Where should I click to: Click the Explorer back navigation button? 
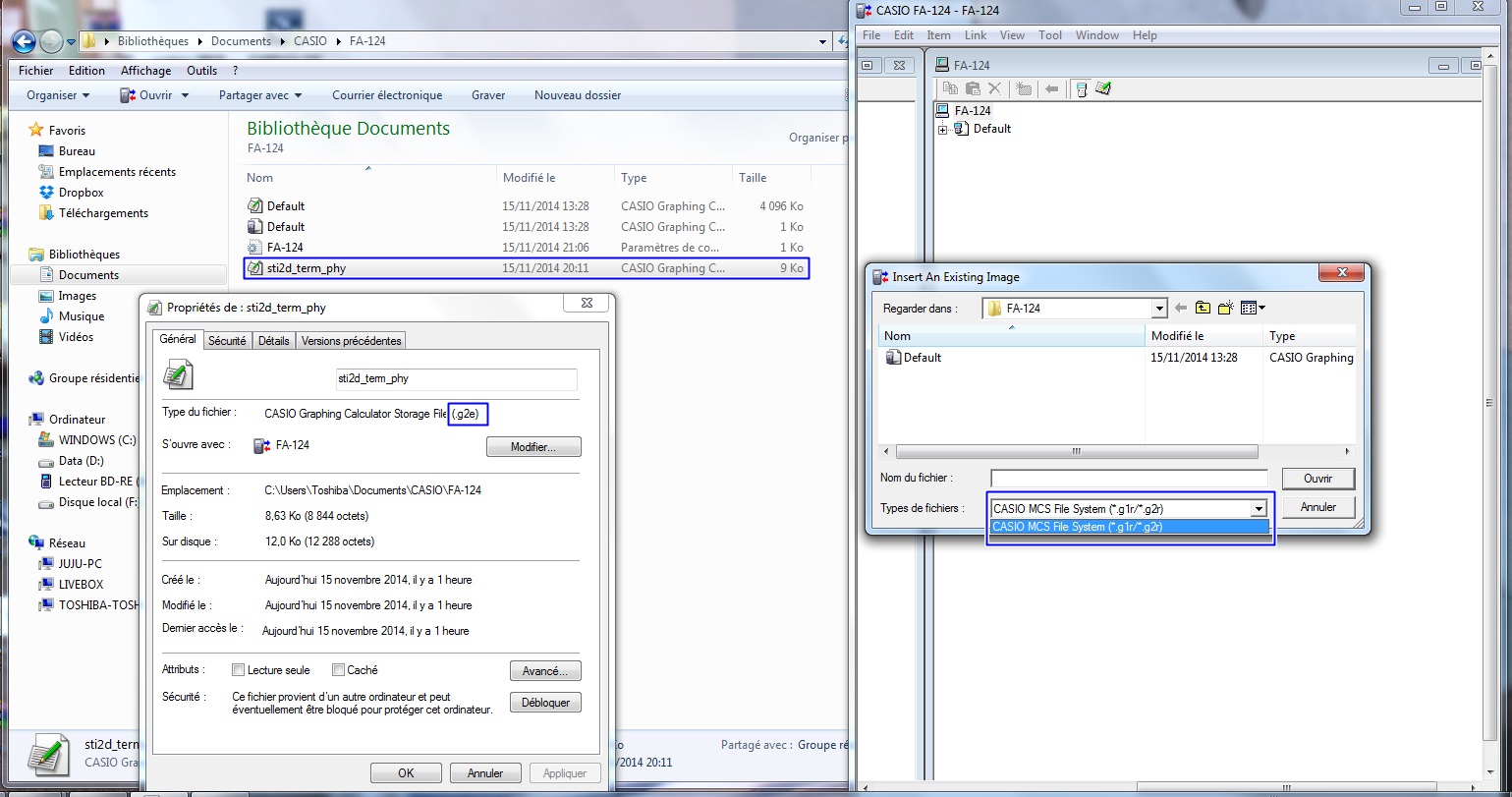(x=24, y=41)
